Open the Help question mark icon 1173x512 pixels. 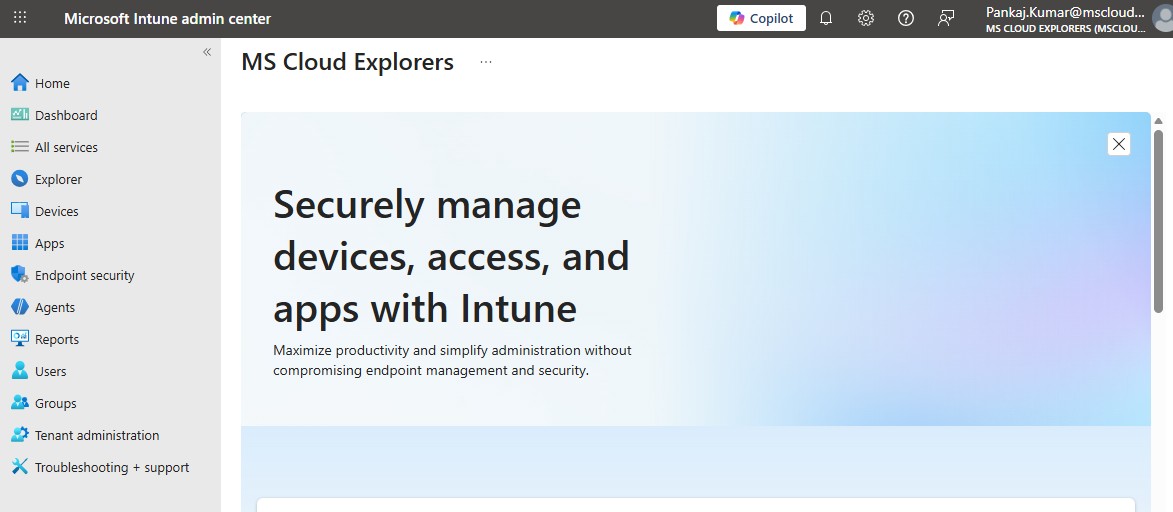(906, 18)
